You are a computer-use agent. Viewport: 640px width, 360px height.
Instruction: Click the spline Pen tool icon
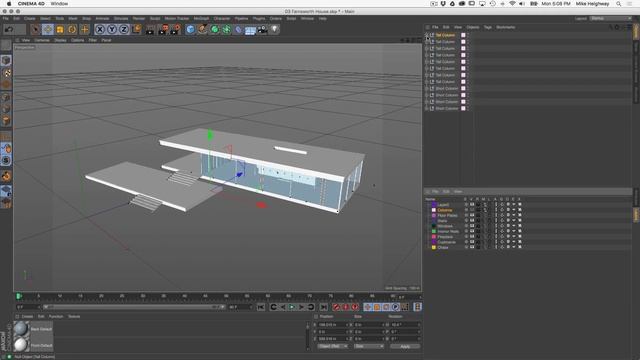click(x=202, y=29)
